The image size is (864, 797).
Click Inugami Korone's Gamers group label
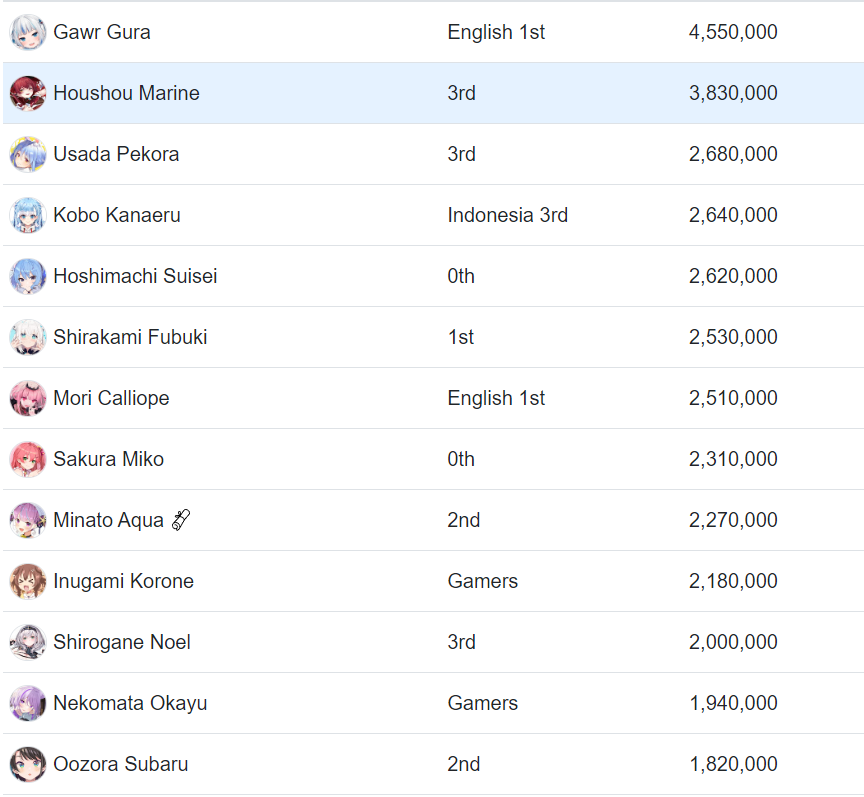pos(482,581)
